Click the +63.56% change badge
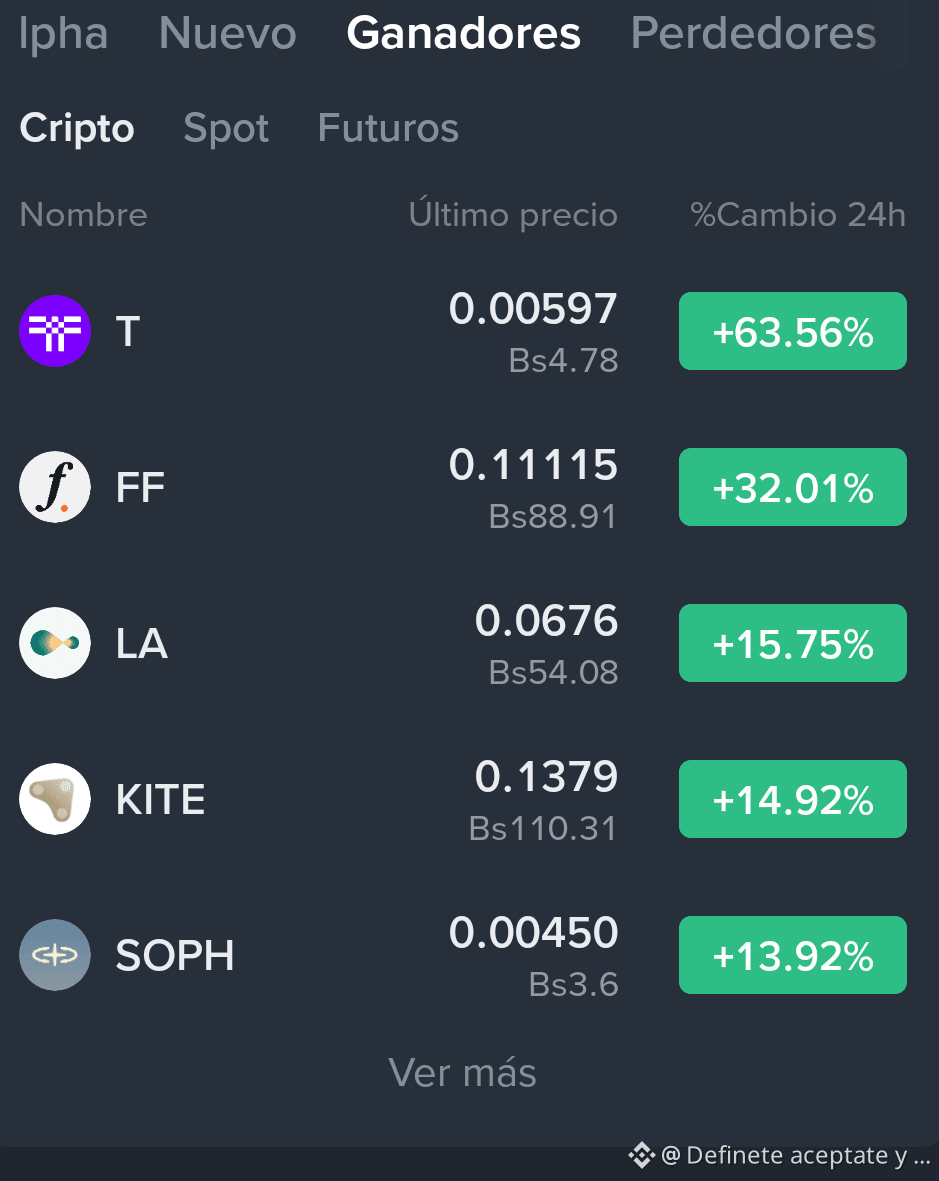 pyautogui.click(x=793, y=331)
